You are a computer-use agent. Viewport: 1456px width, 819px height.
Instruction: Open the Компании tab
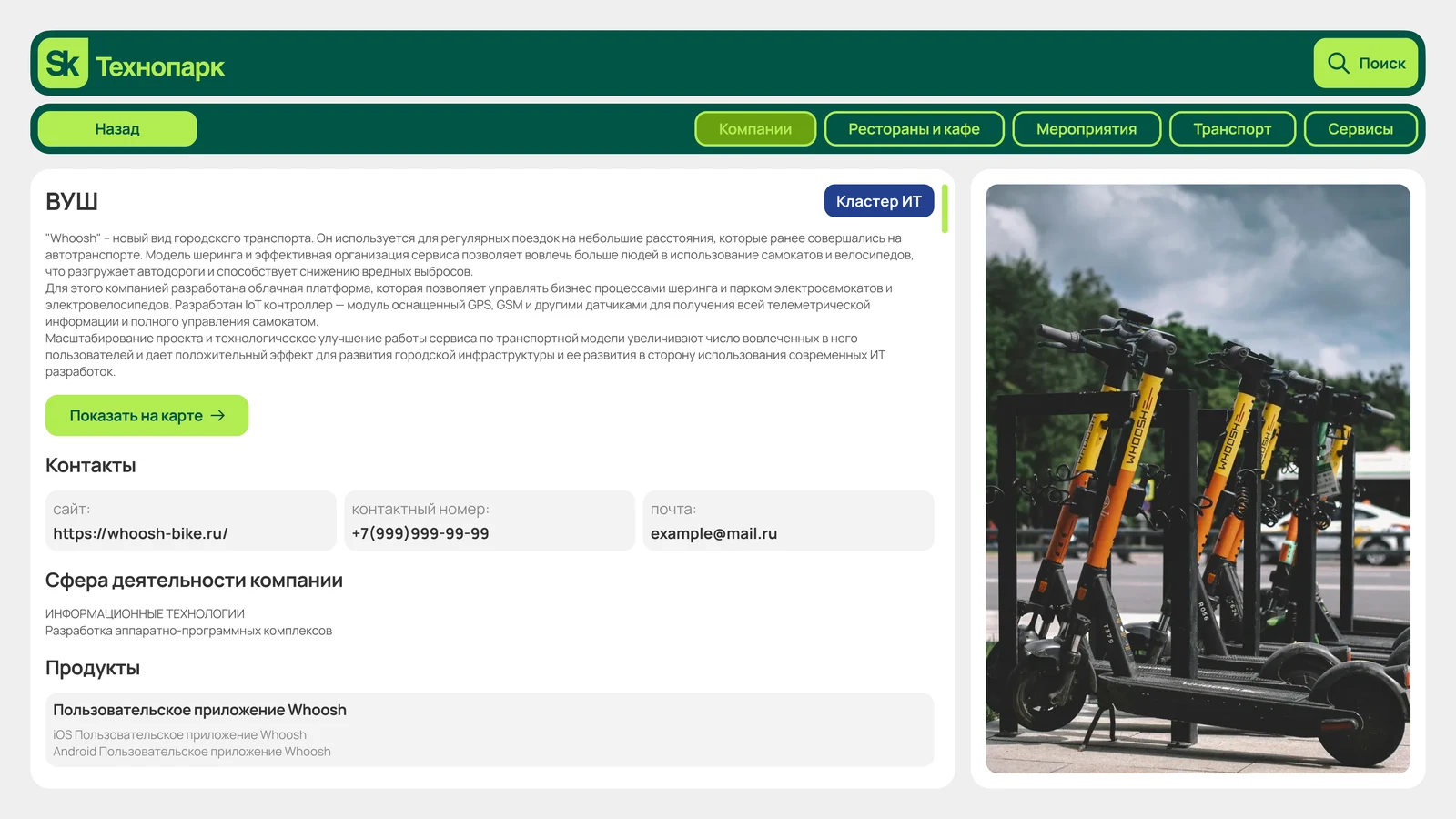[x=755, y=128]
